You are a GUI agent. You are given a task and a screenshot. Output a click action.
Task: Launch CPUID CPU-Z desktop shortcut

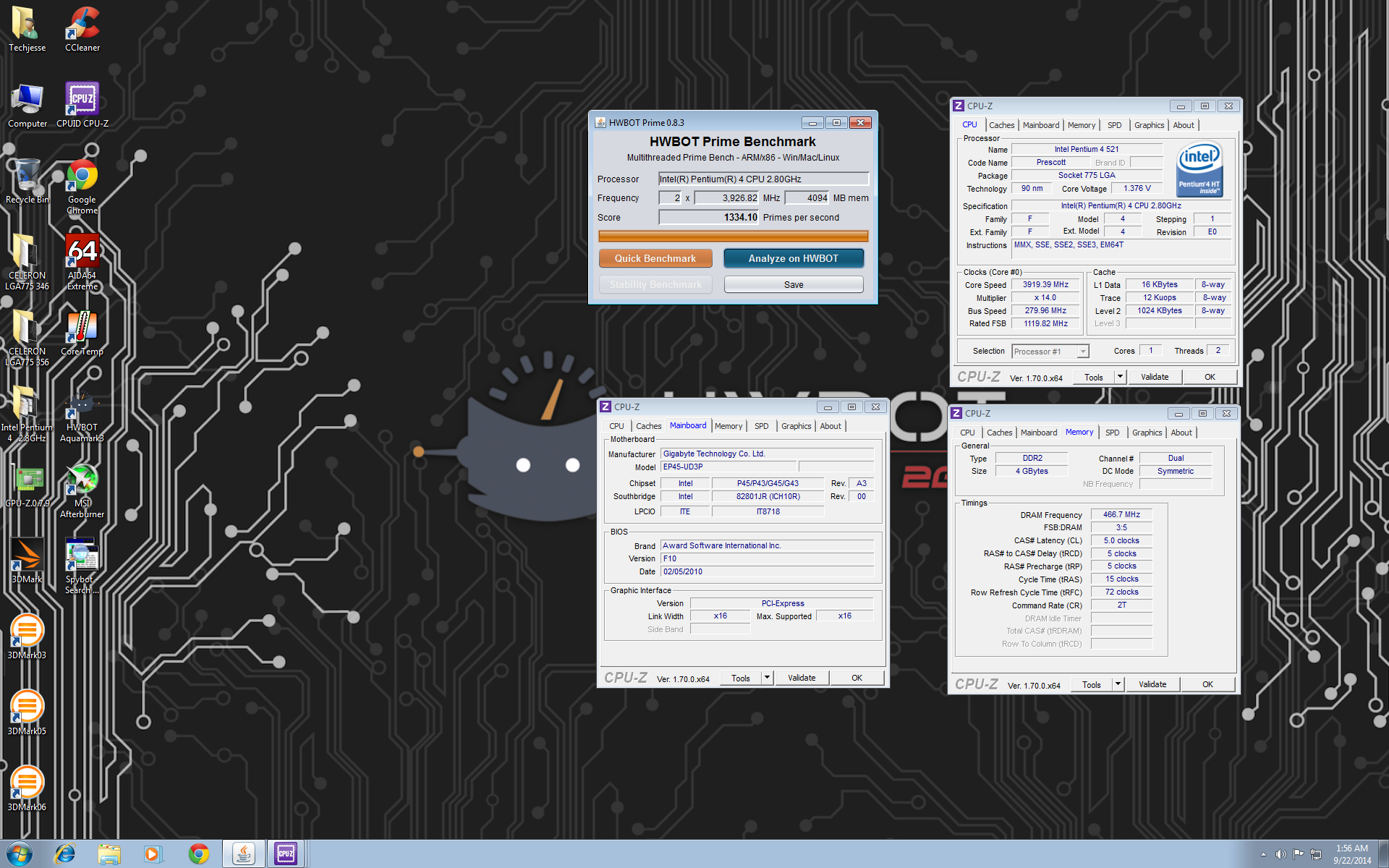tap(82, 105)
